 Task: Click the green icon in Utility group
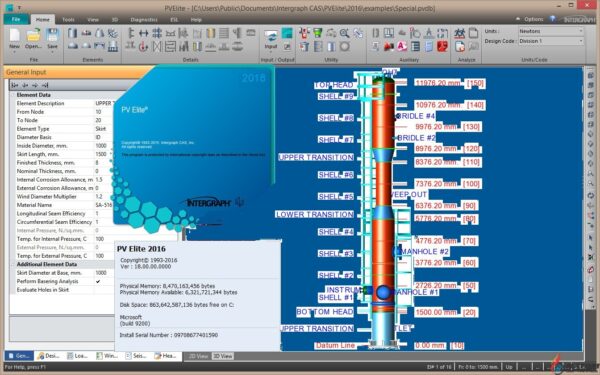[318, 33]
